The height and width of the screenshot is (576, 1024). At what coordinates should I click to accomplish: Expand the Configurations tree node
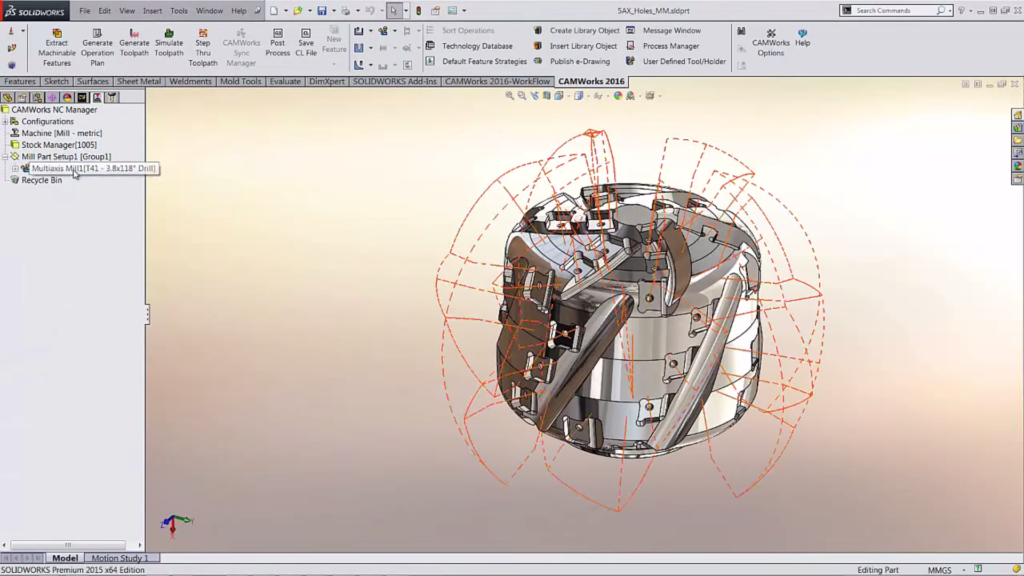(5, 121)
